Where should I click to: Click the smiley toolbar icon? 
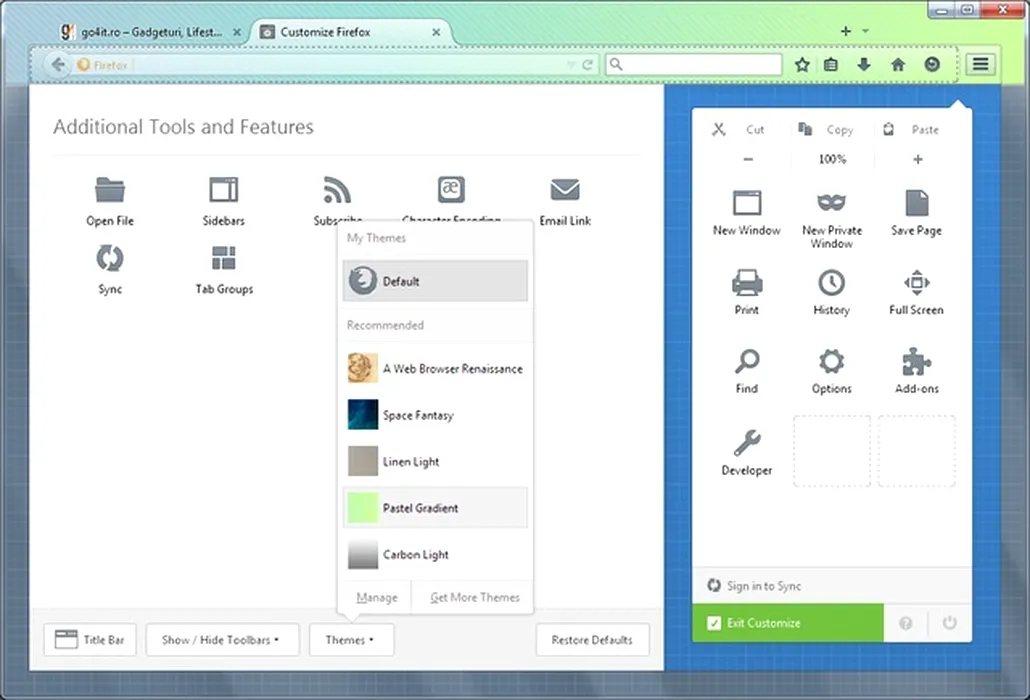click(932, 64)
